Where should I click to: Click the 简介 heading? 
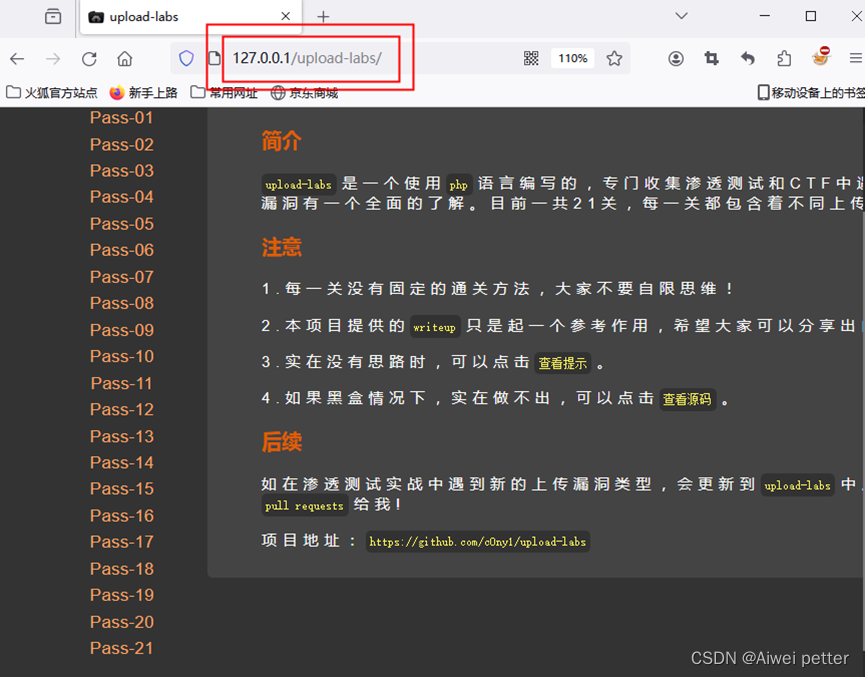point(281,141)
